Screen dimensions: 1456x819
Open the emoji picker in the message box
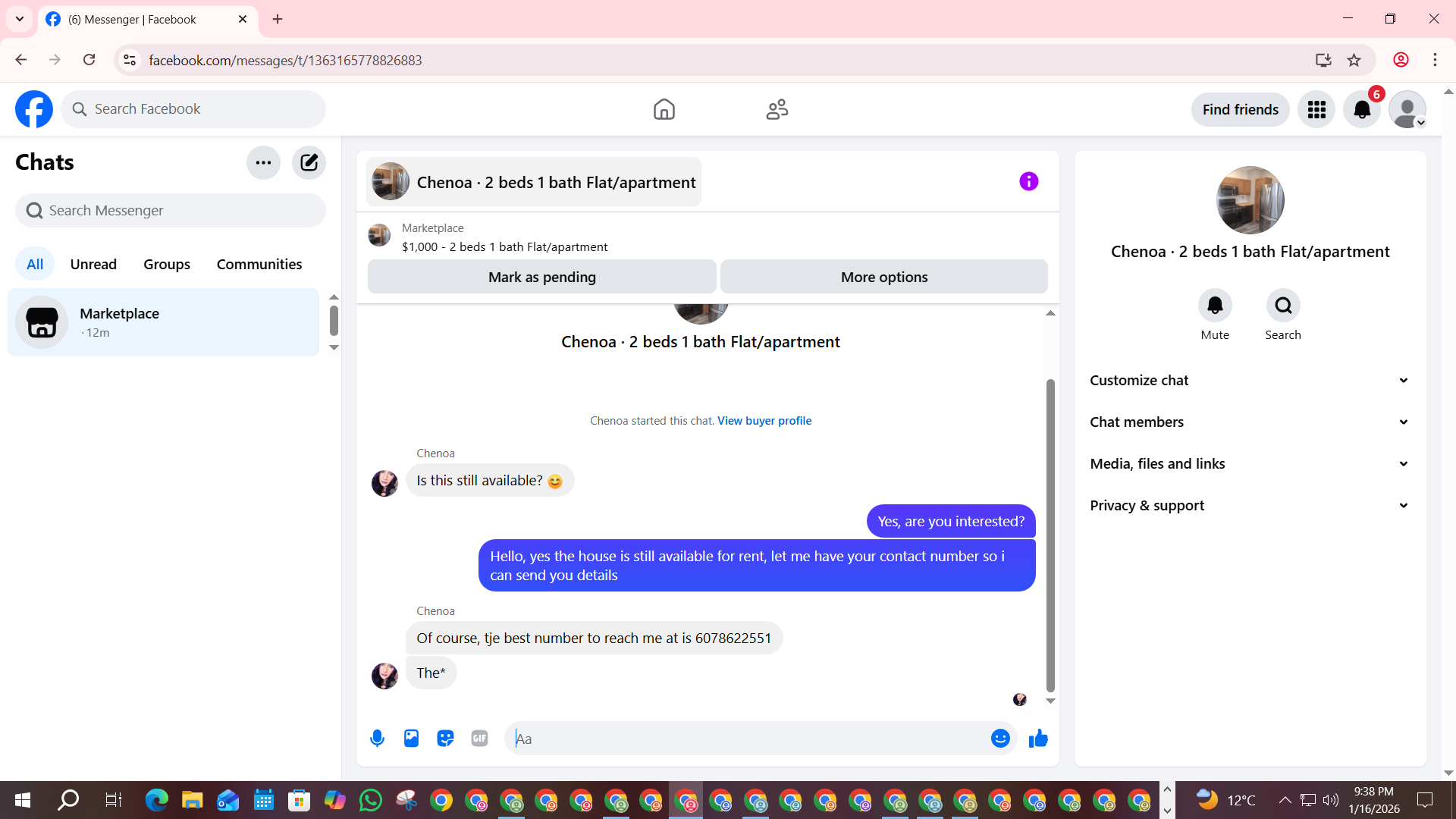[1000, 738]
